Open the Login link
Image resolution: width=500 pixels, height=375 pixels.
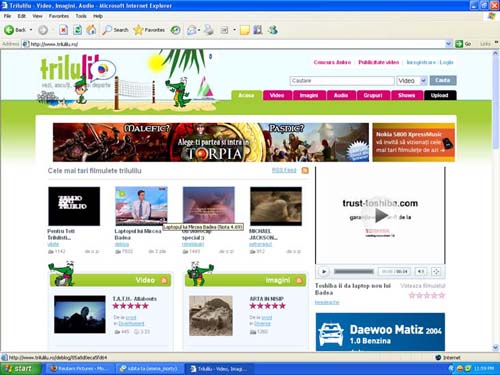[x=447, y=62]
